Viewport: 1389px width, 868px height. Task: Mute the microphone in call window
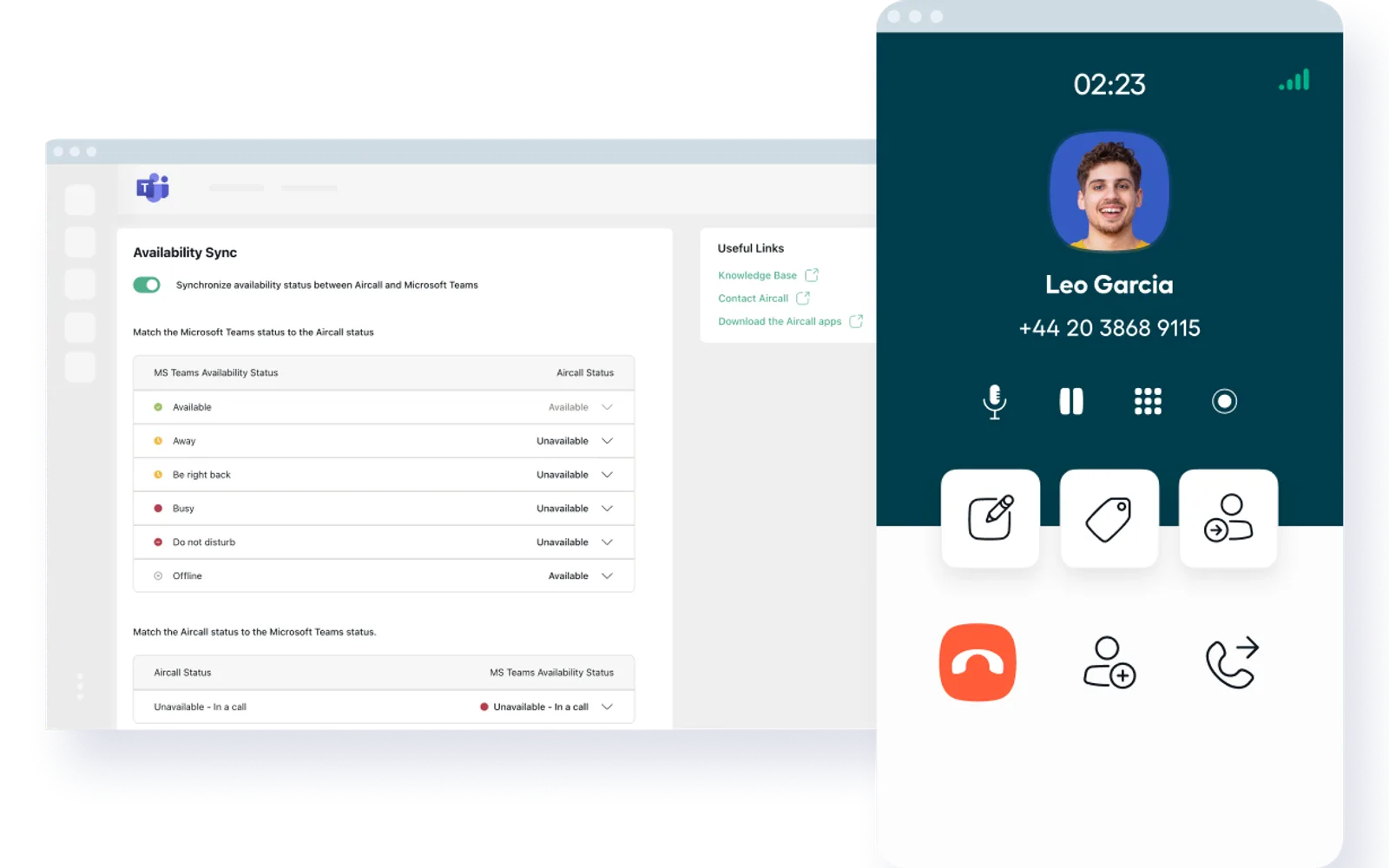[994, 401]
